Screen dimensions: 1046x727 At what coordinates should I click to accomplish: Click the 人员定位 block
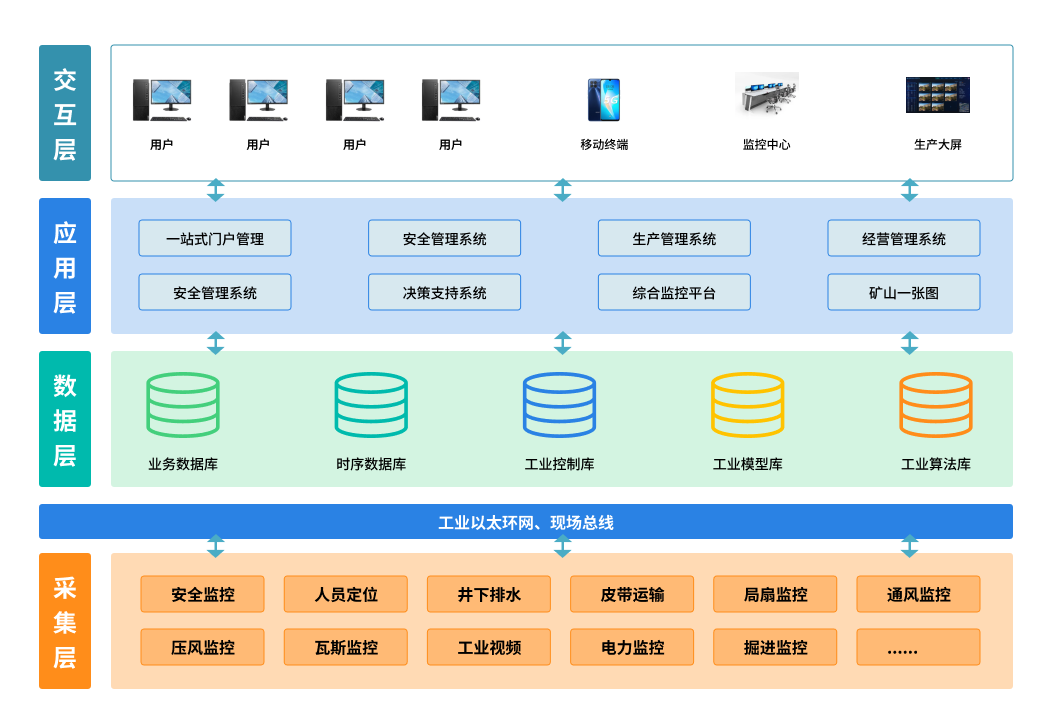(x=346, y=594)
